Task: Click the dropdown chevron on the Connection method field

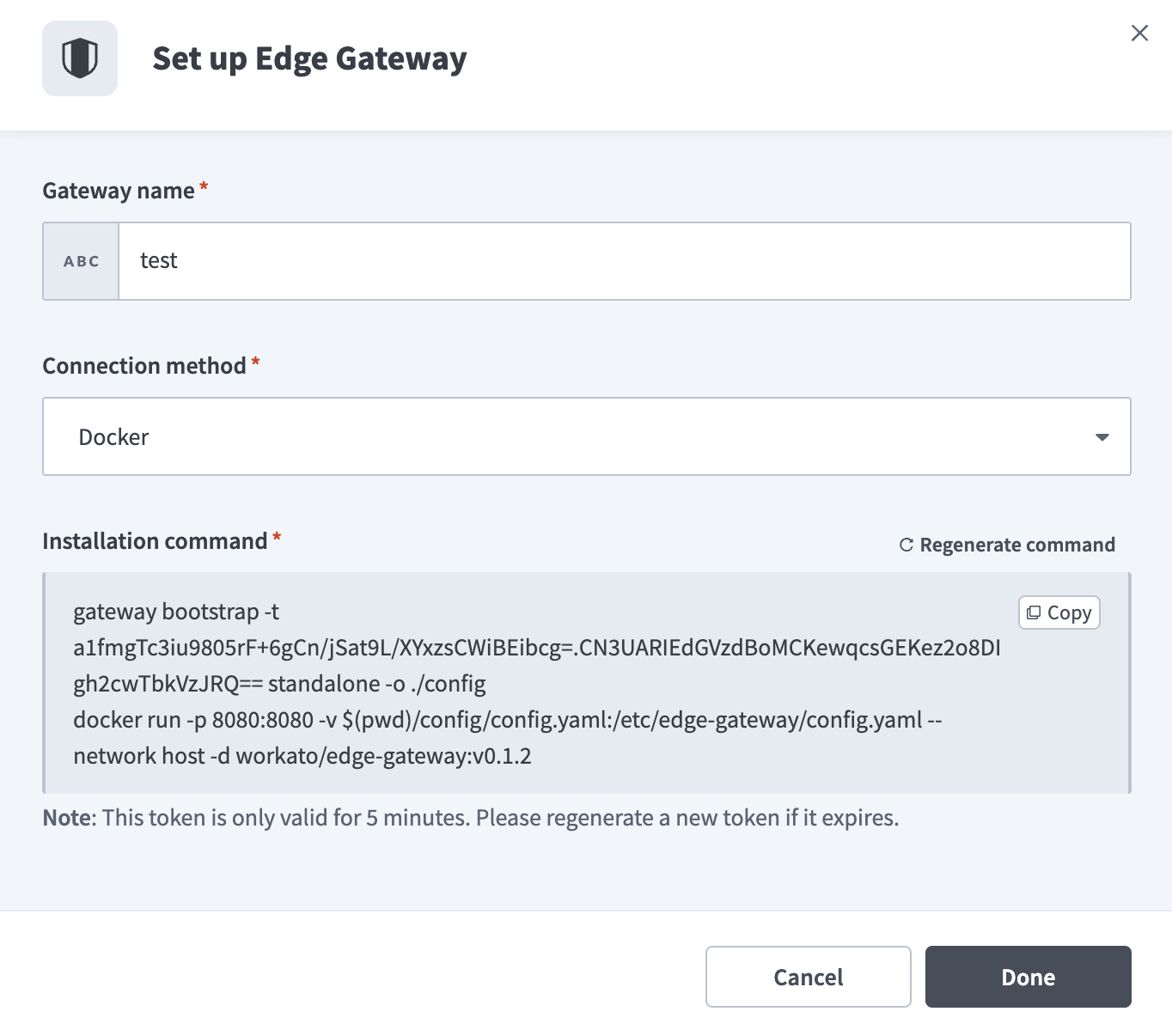Action: 1101,436
